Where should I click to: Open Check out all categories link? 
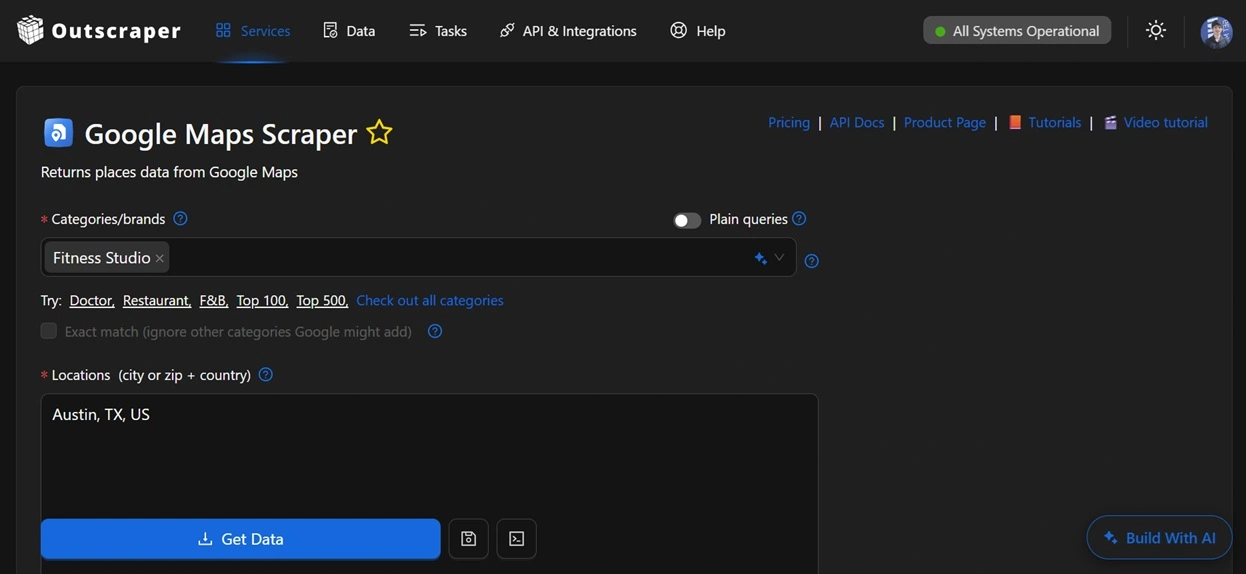coord(430,300)
